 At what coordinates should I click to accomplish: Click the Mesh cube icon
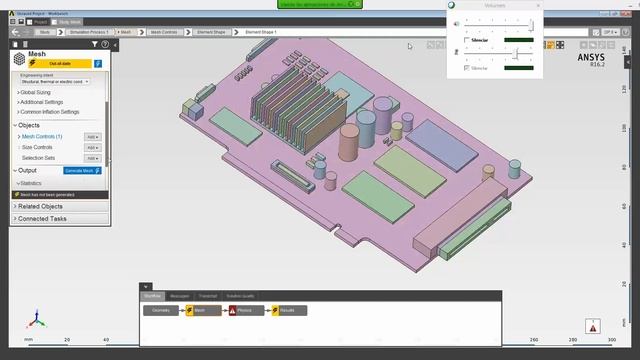coord(19,59)
